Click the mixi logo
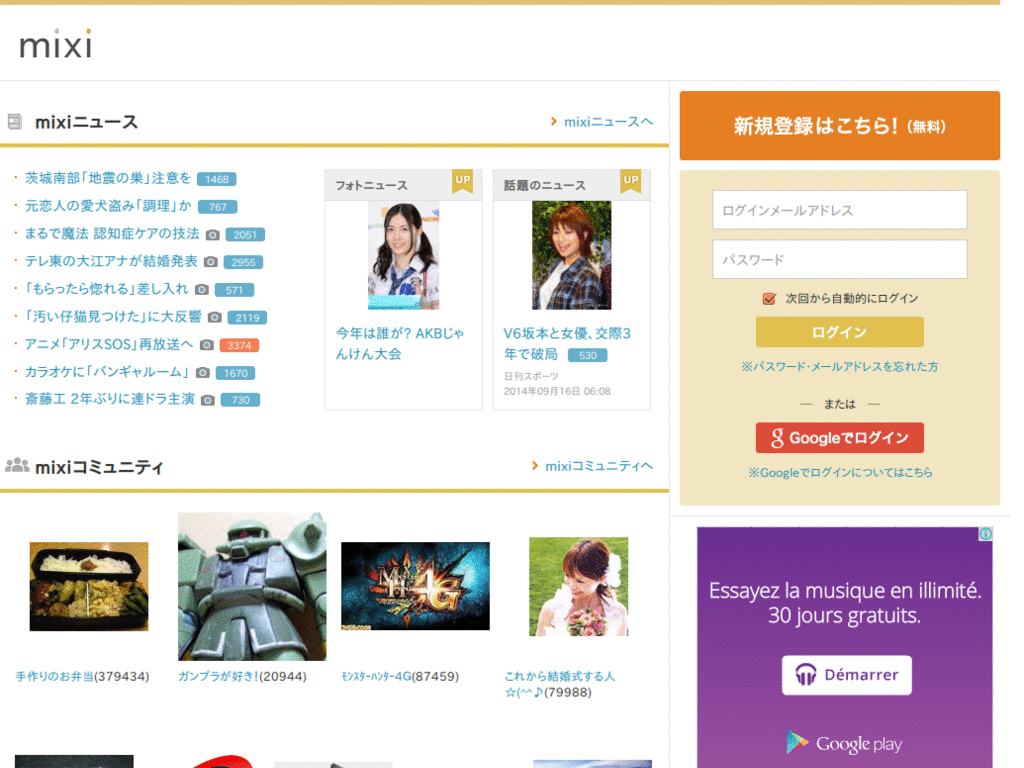 click(55, 44)
